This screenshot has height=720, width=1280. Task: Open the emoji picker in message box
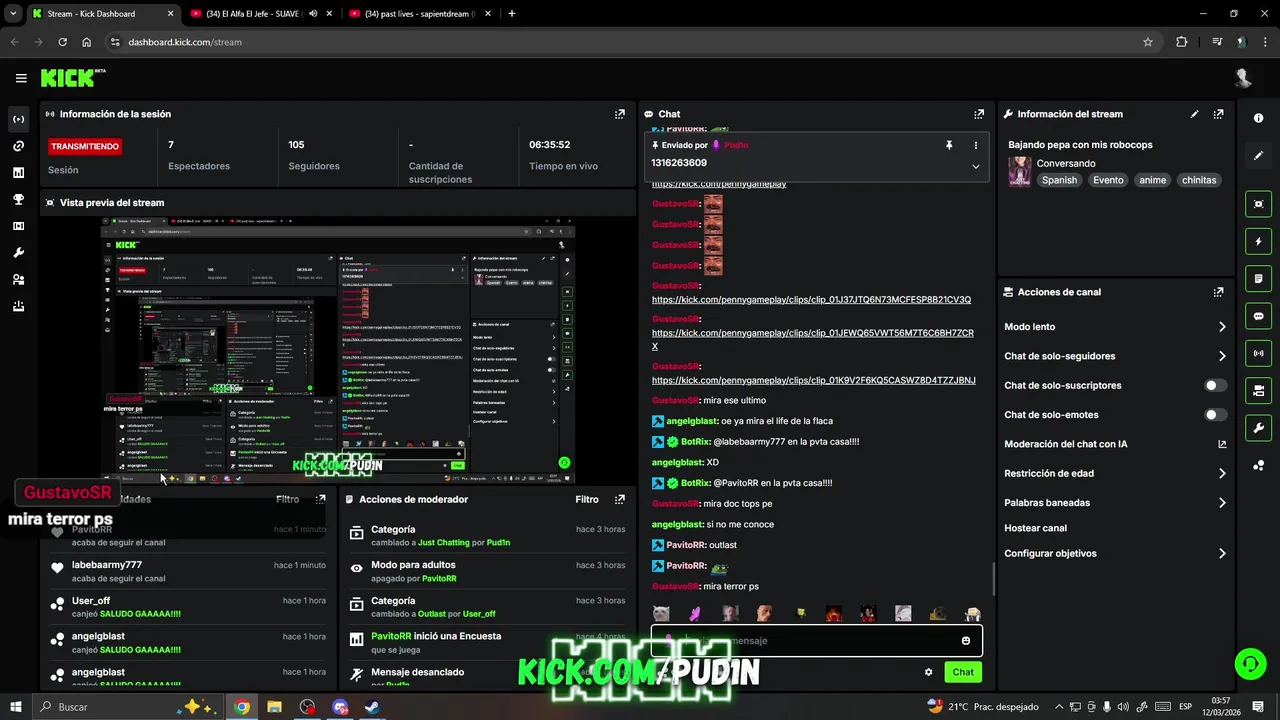click(x=966, y=641)
